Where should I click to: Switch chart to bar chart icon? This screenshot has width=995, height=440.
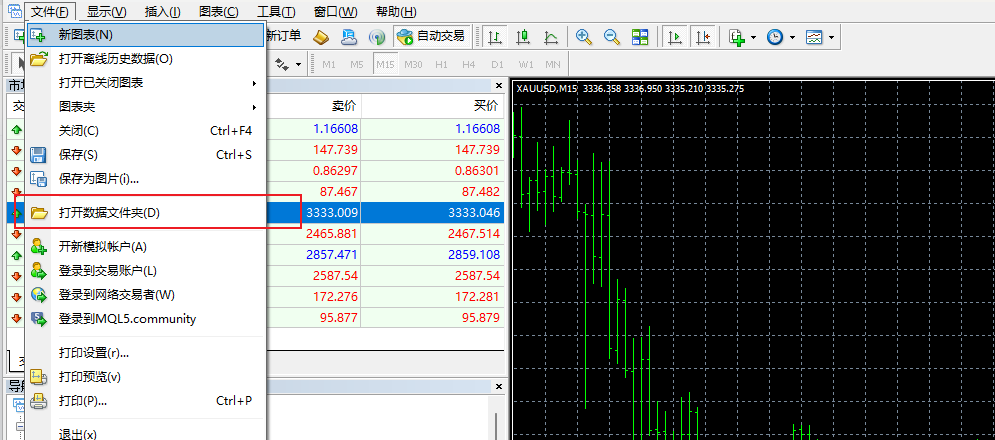[494, 37]
